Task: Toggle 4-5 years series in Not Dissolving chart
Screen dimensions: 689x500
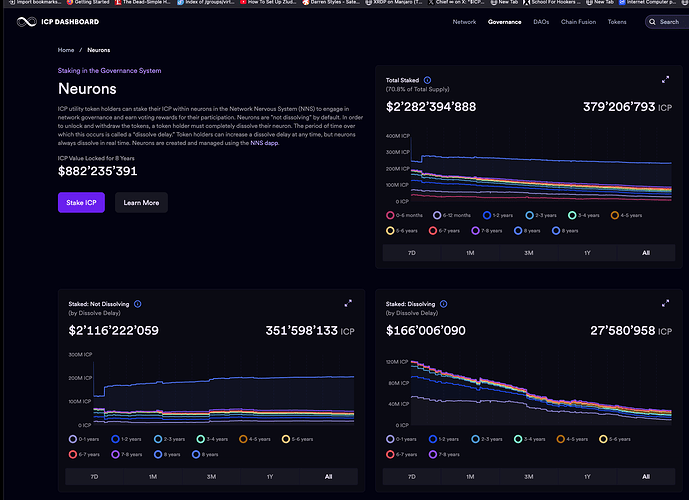Action: (x=255, y=439)
